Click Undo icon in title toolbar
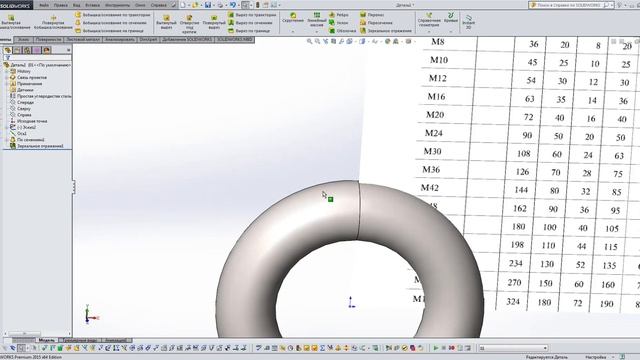Viewport: 640px width, 360px height. pyautogui.click(x=233, y=5)
